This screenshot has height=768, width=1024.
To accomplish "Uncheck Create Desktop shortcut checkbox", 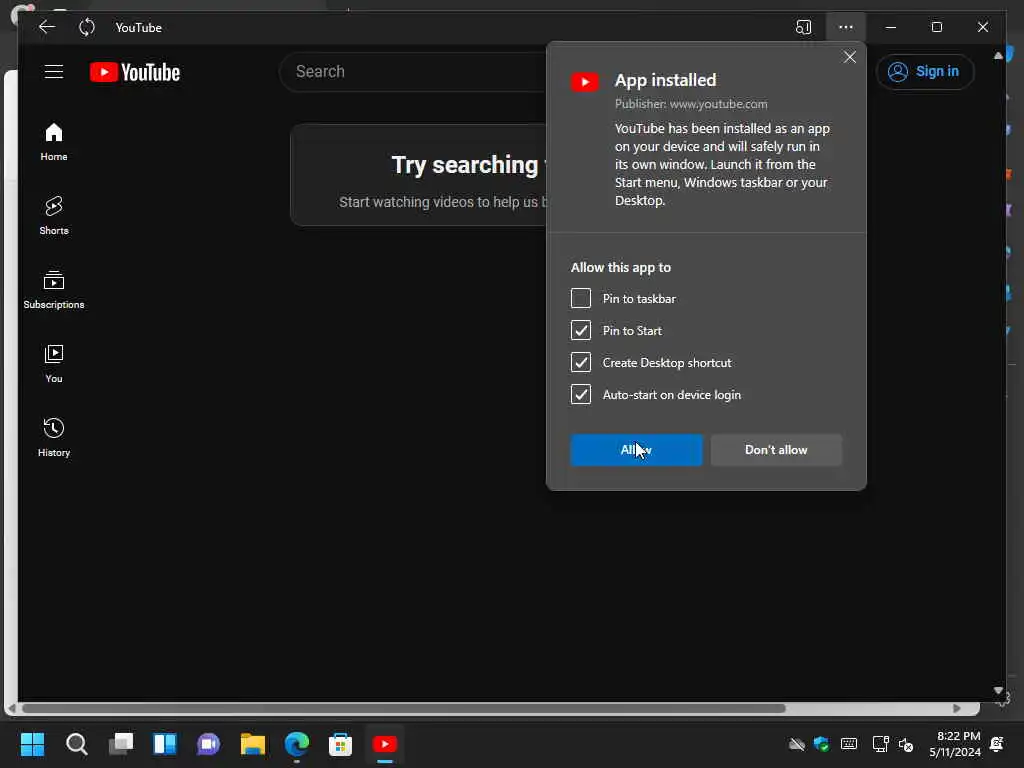I will coord(581,362).
